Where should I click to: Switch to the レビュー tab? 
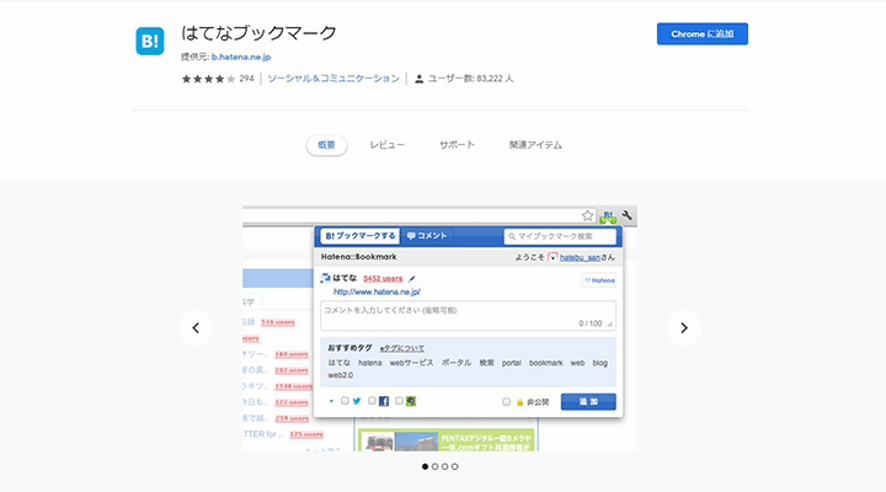click(x=387, y=145)
